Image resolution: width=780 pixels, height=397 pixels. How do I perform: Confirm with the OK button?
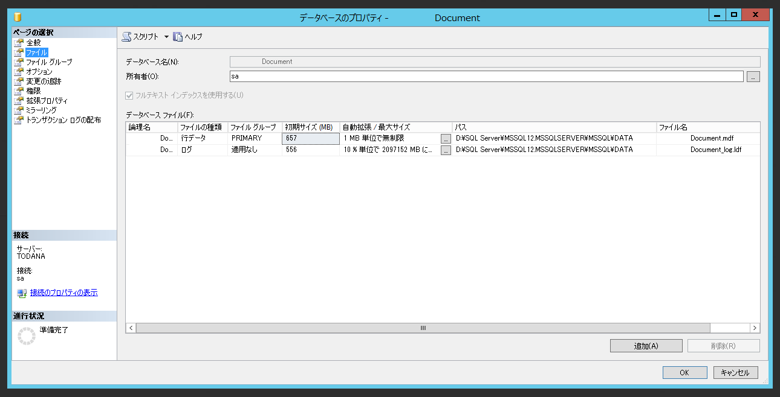(x=684, y=373)
